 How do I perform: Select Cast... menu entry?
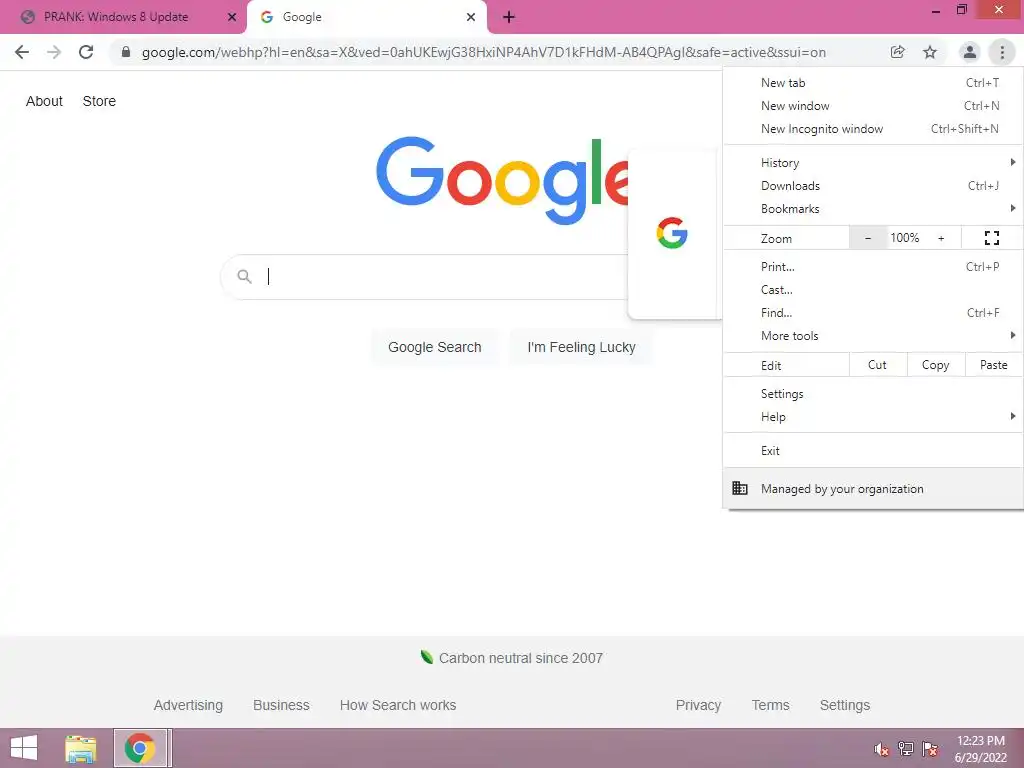[872, 290]
